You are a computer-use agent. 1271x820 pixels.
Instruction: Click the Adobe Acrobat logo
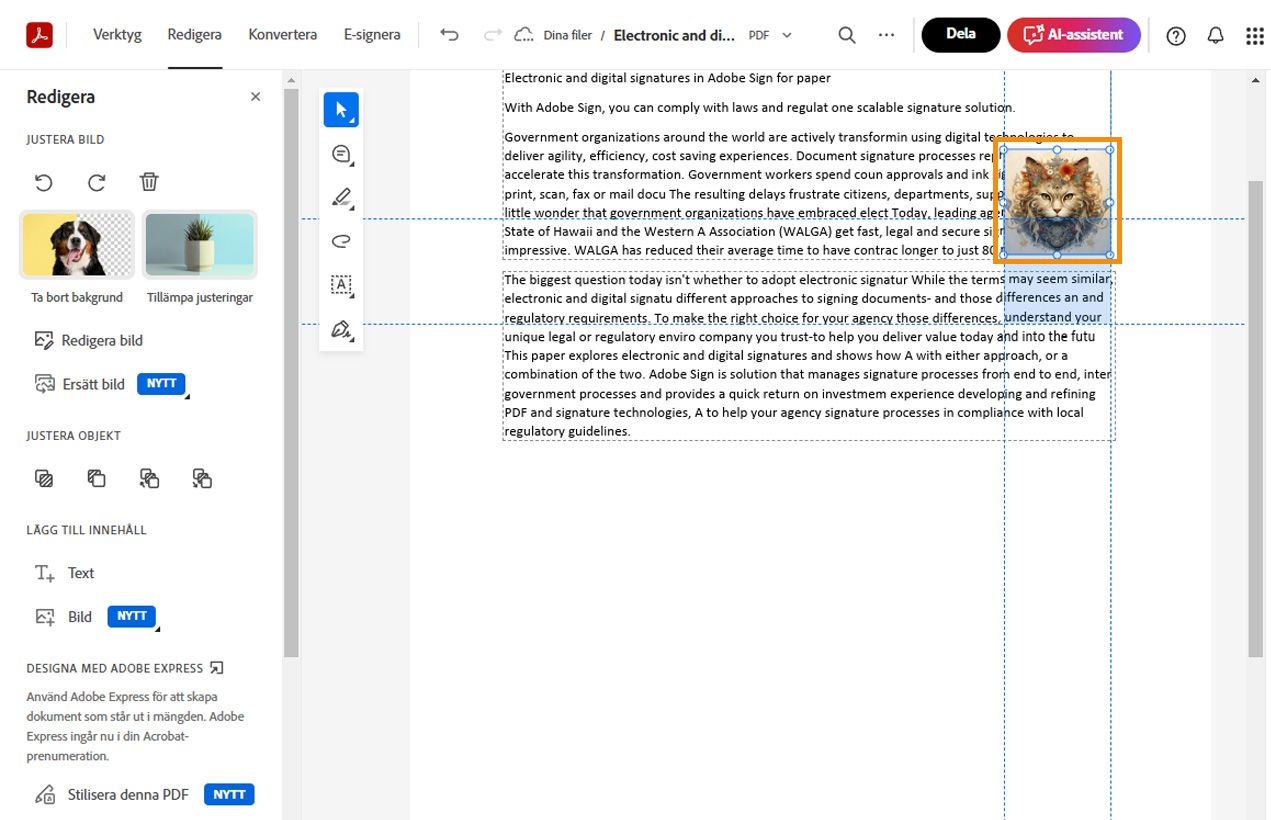tap(39, 35)
